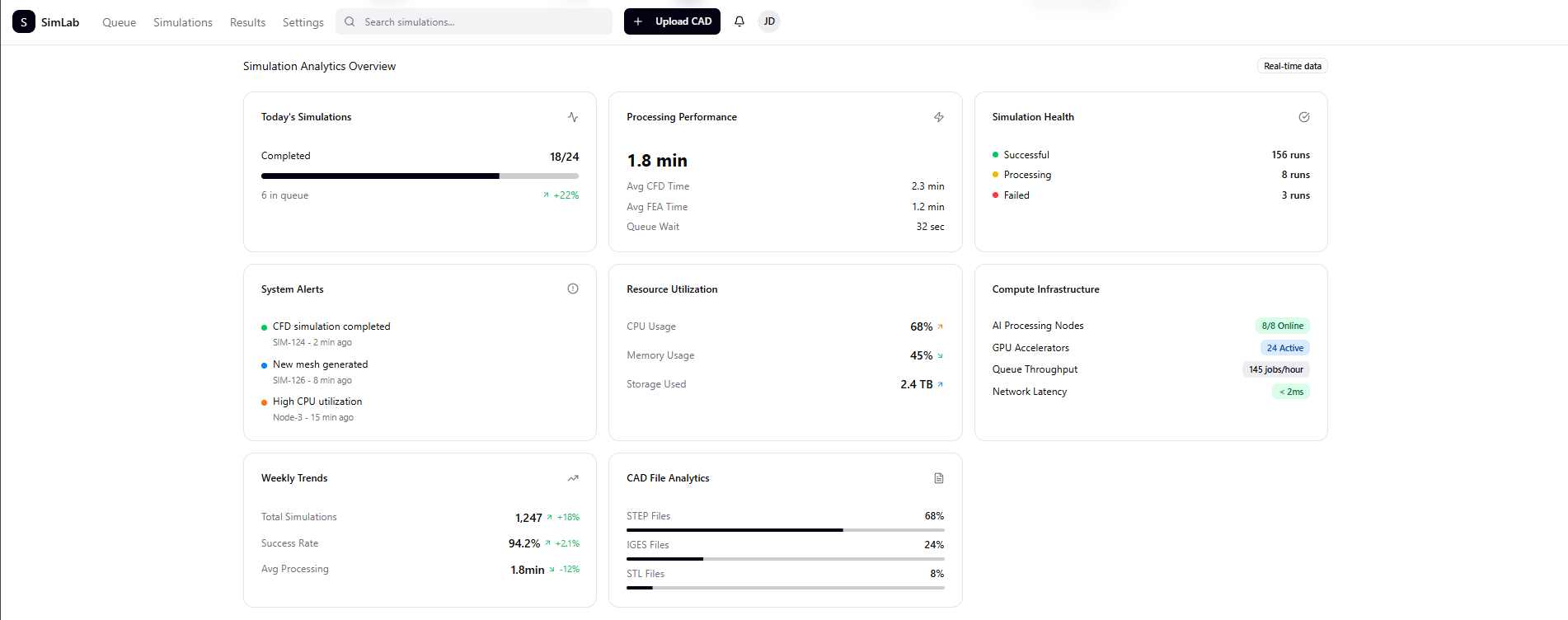This screenshot has width=1568, height=620.
Task: Click the arrow beside +18% Total Simulations
Action: (549, 517)
